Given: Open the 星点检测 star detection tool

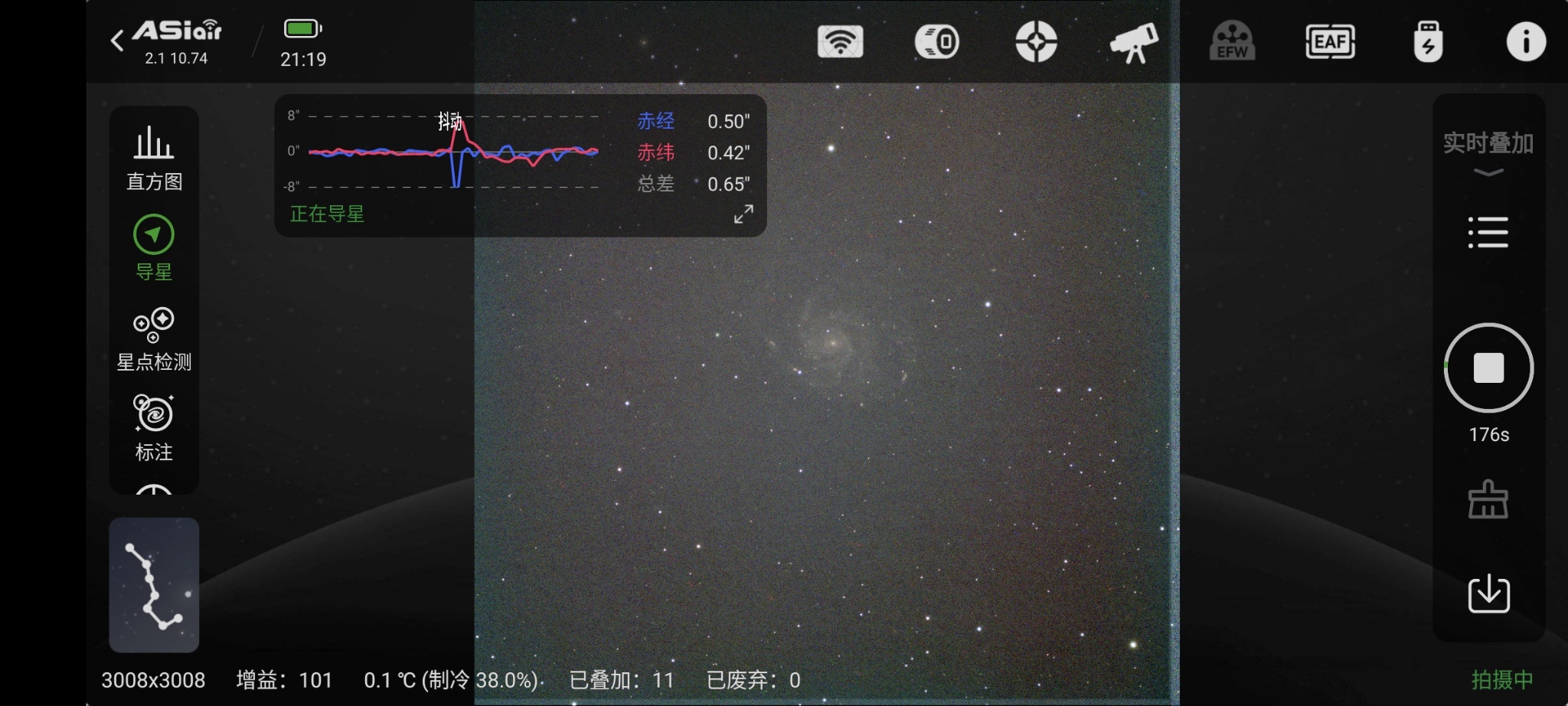Looking at the screenshot, I should (x=154, y=339).
